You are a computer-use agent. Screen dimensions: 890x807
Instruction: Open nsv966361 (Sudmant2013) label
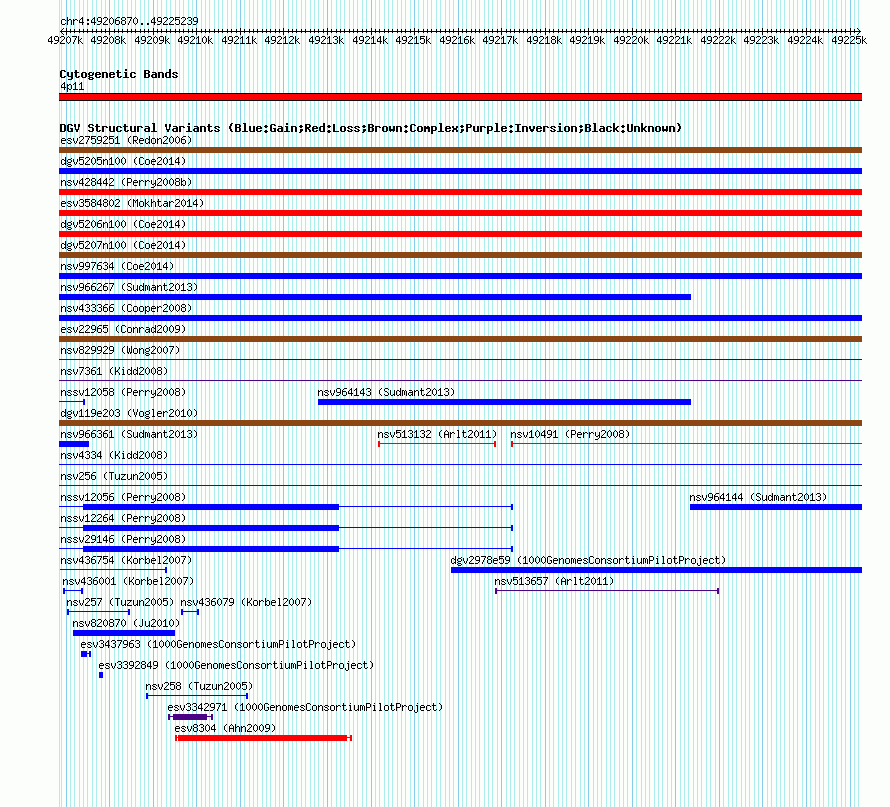(x=129, y=434)
